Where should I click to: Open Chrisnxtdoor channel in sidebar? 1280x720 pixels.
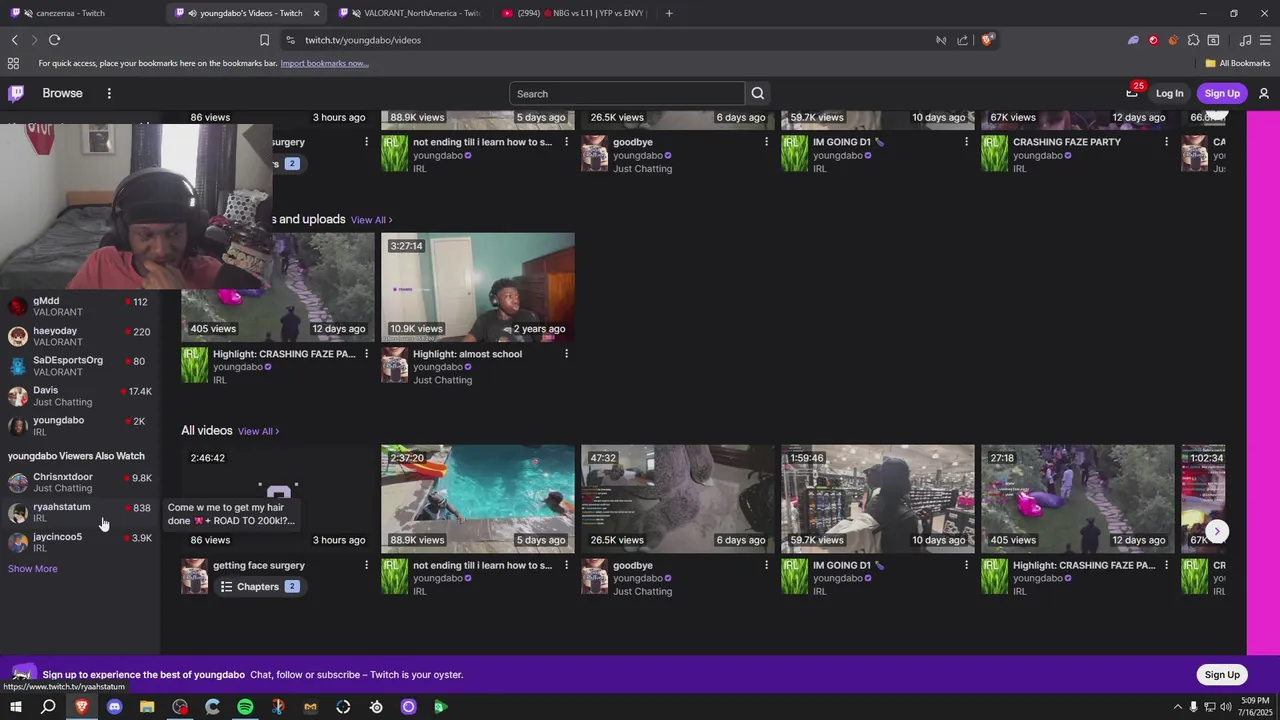click(x=80, y=482)
